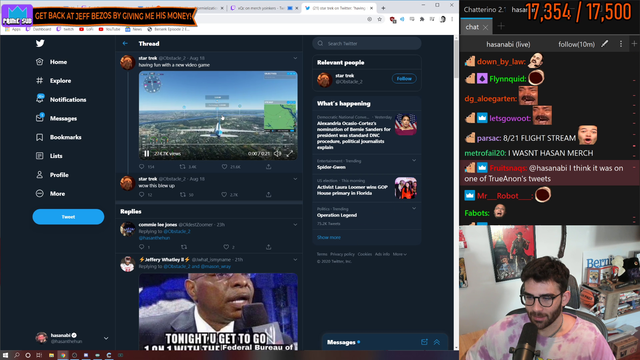
Task: Open Explore in Twitter sidebar
Action: (53, 81)
